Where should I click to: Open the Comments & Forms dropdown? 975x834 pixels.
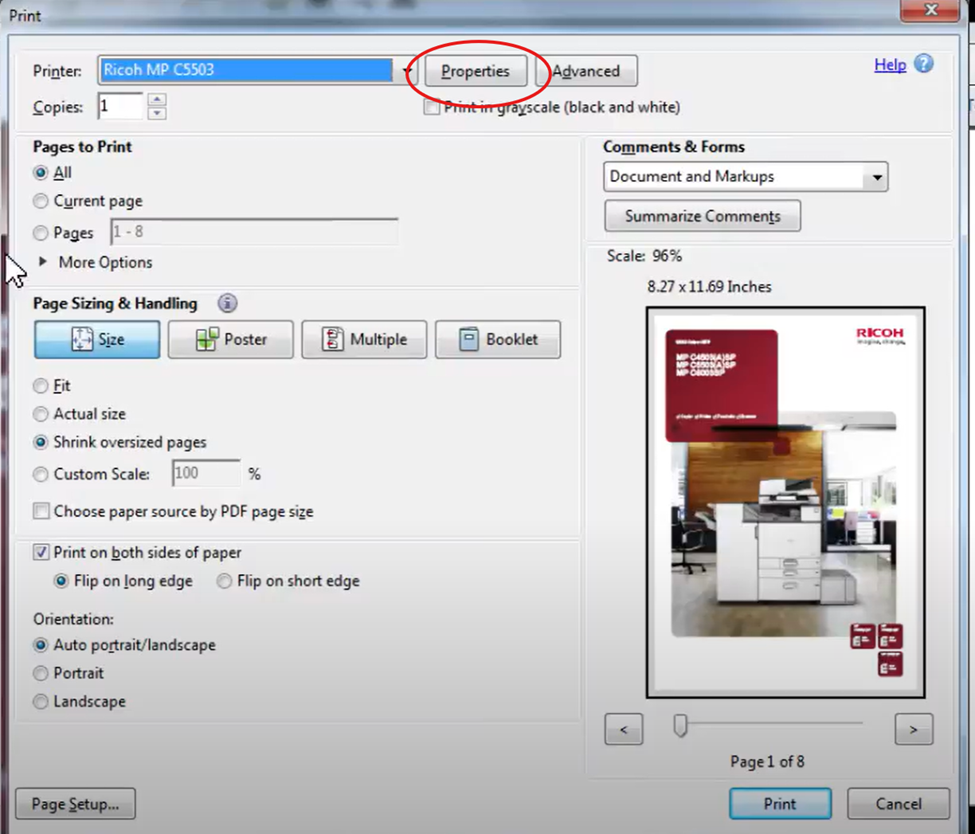coord(746,177)
